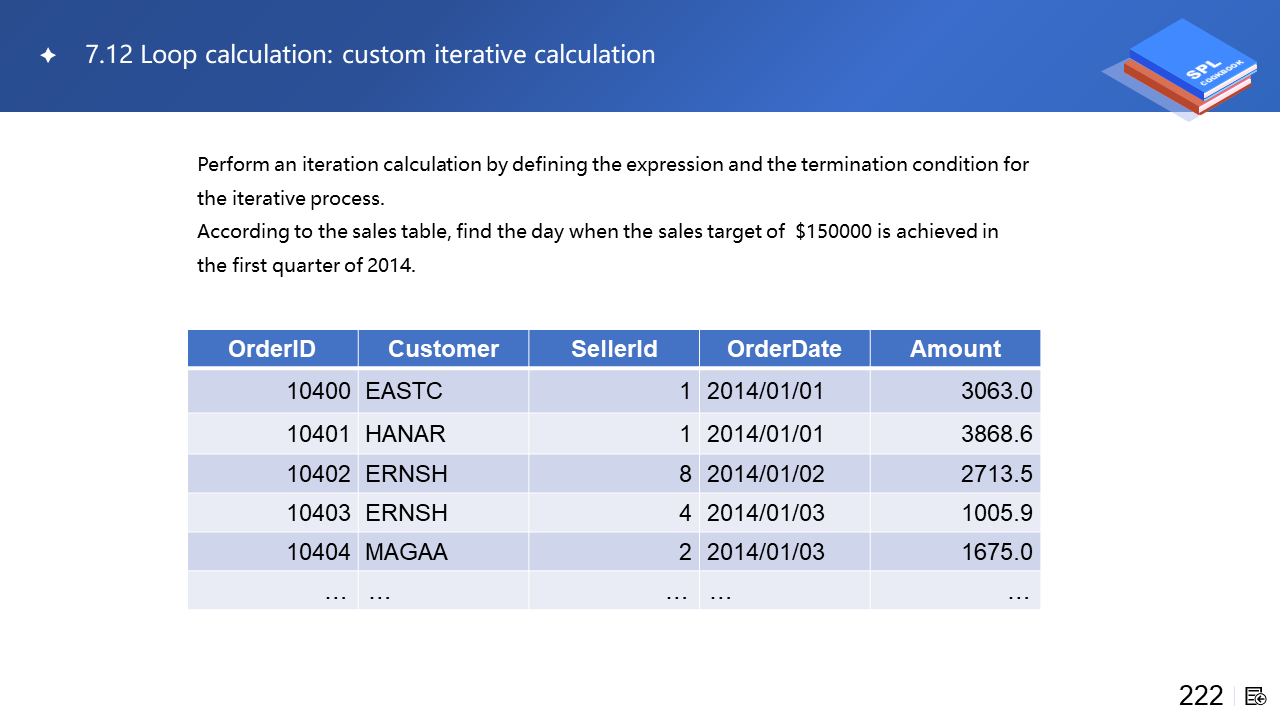Select the SellerId column header
This screenshot has width=1280, height=720.
[614, 348]
